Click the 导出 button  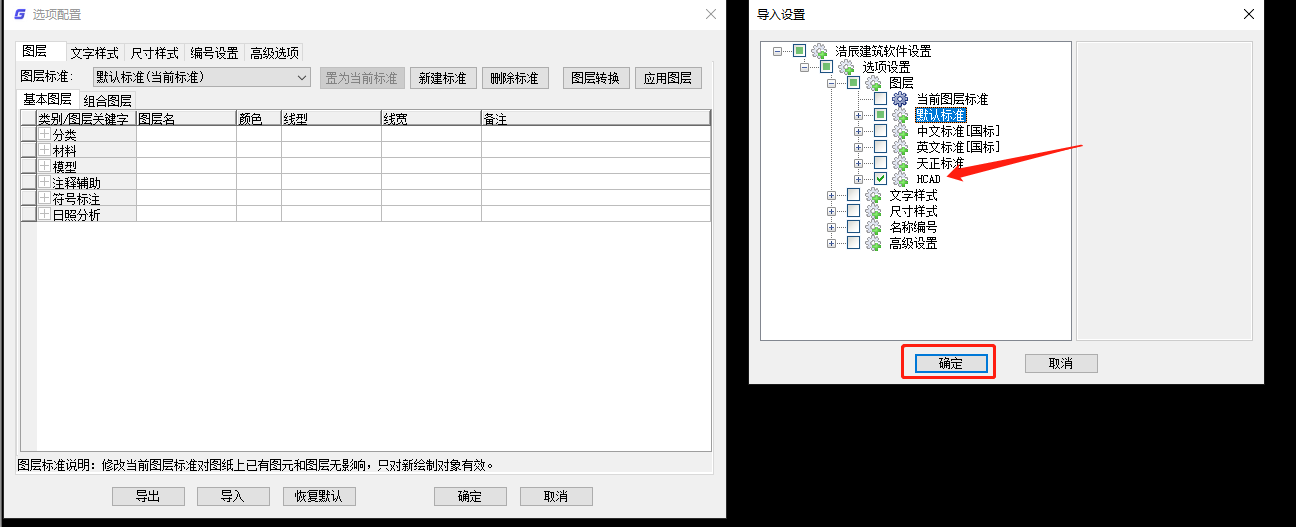147,496
